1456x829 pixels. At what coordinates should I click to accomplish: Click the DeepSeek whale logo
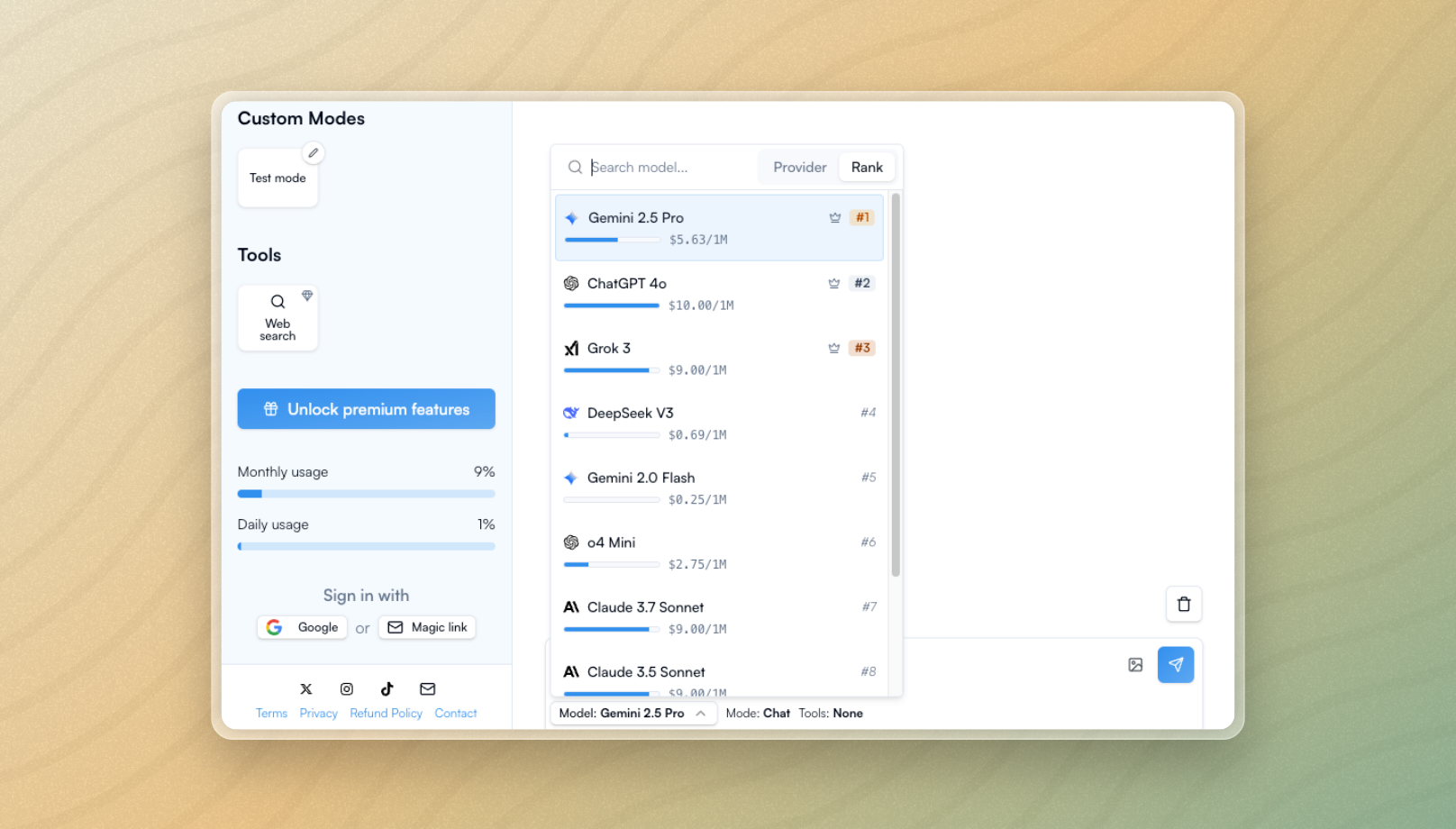(x=571, y=413)
